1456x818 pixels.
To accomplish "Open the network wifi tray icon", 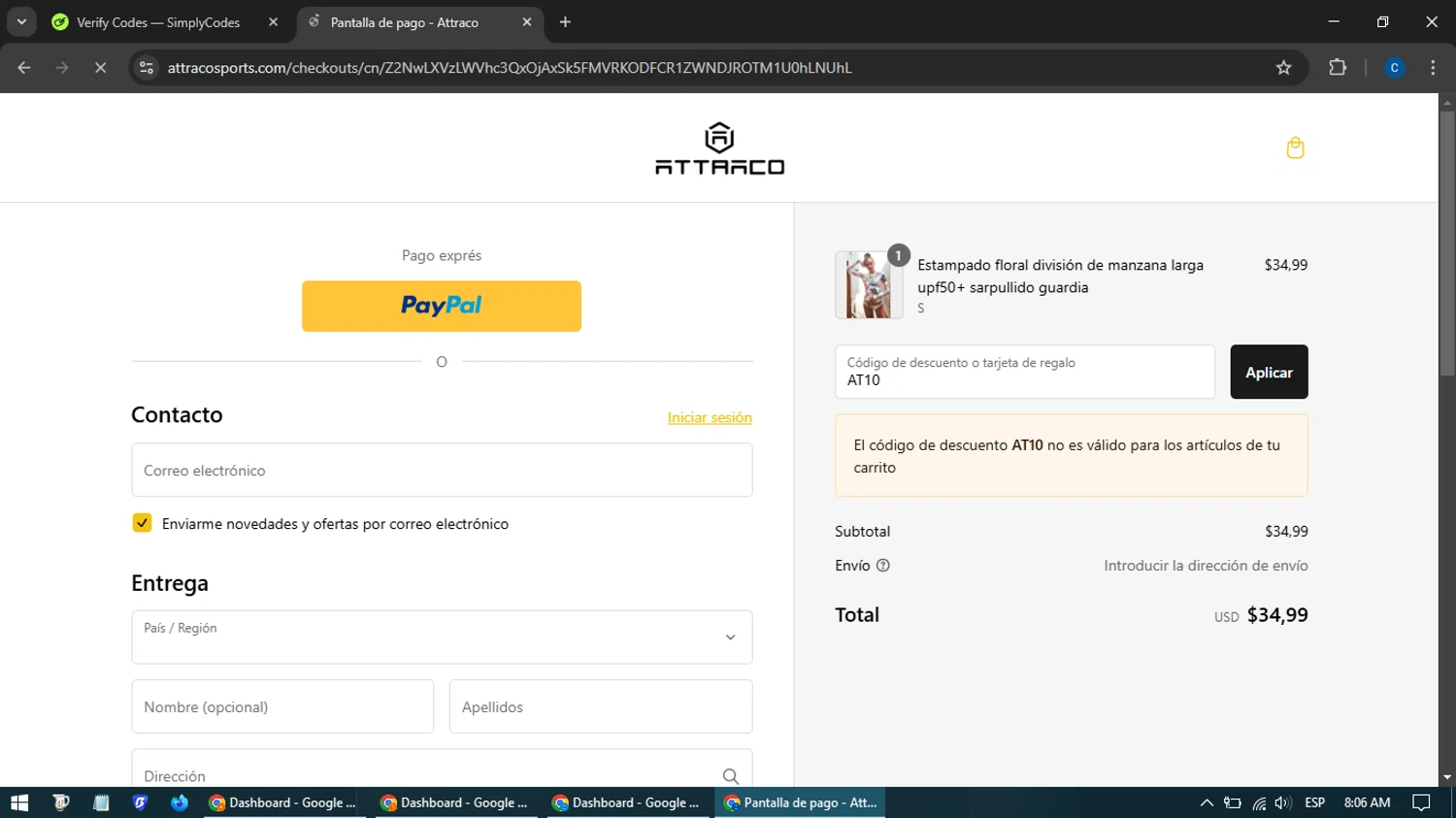I will (1259, 802).
